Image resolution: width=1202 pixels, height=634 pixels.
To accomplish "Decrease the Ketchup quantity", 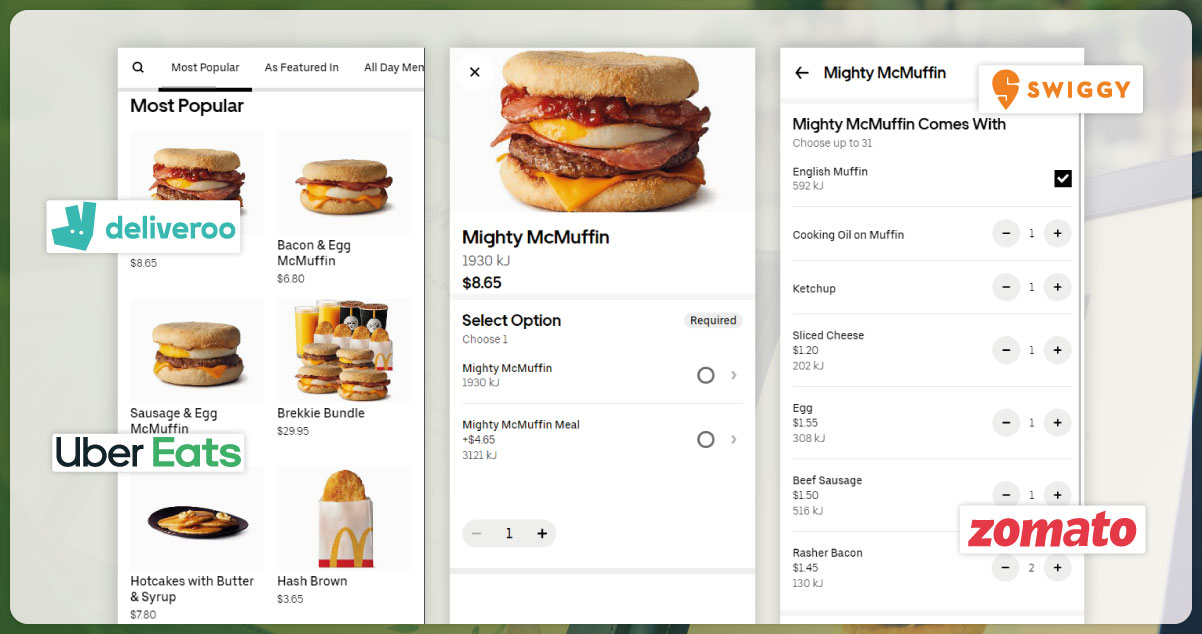I will (1006, 287).
